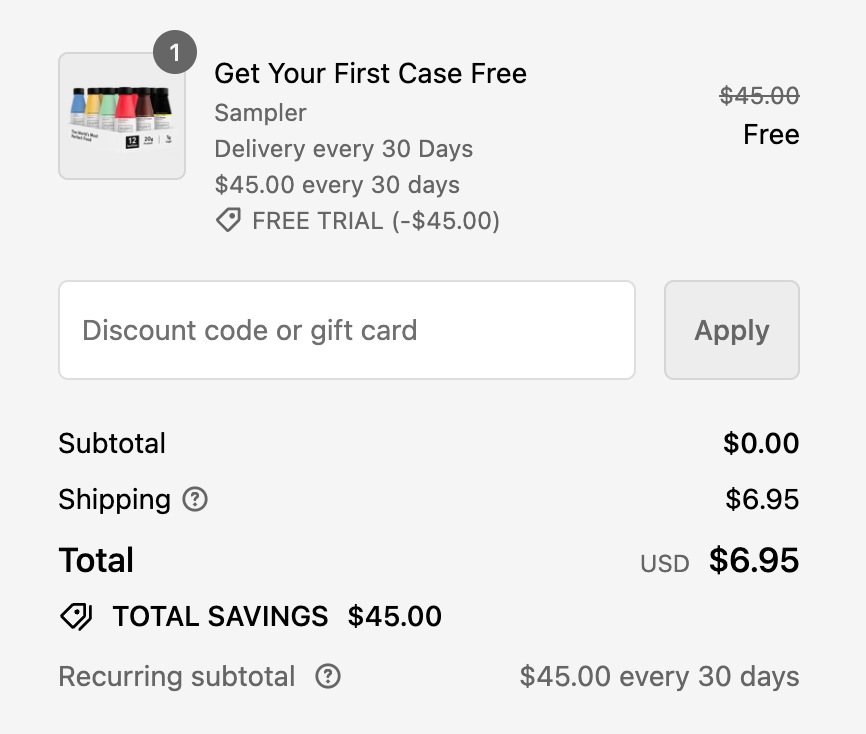Click the TOTAL SAVINGS text
The width and height of the screenshot is (866, 734).
pyautogui.click(x=220, y=617)
